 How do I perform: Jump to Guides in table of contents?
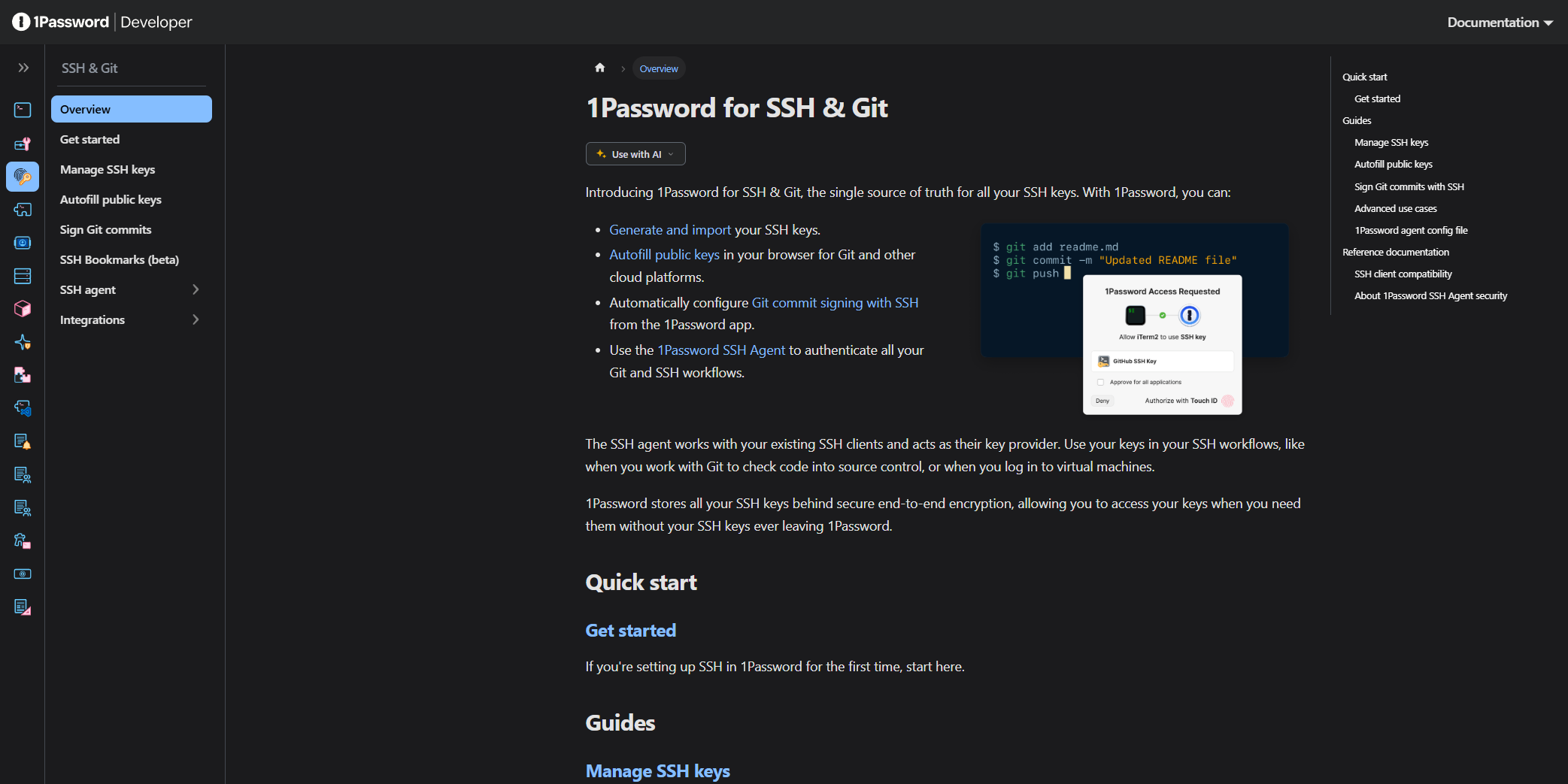tap(1357, 120)
